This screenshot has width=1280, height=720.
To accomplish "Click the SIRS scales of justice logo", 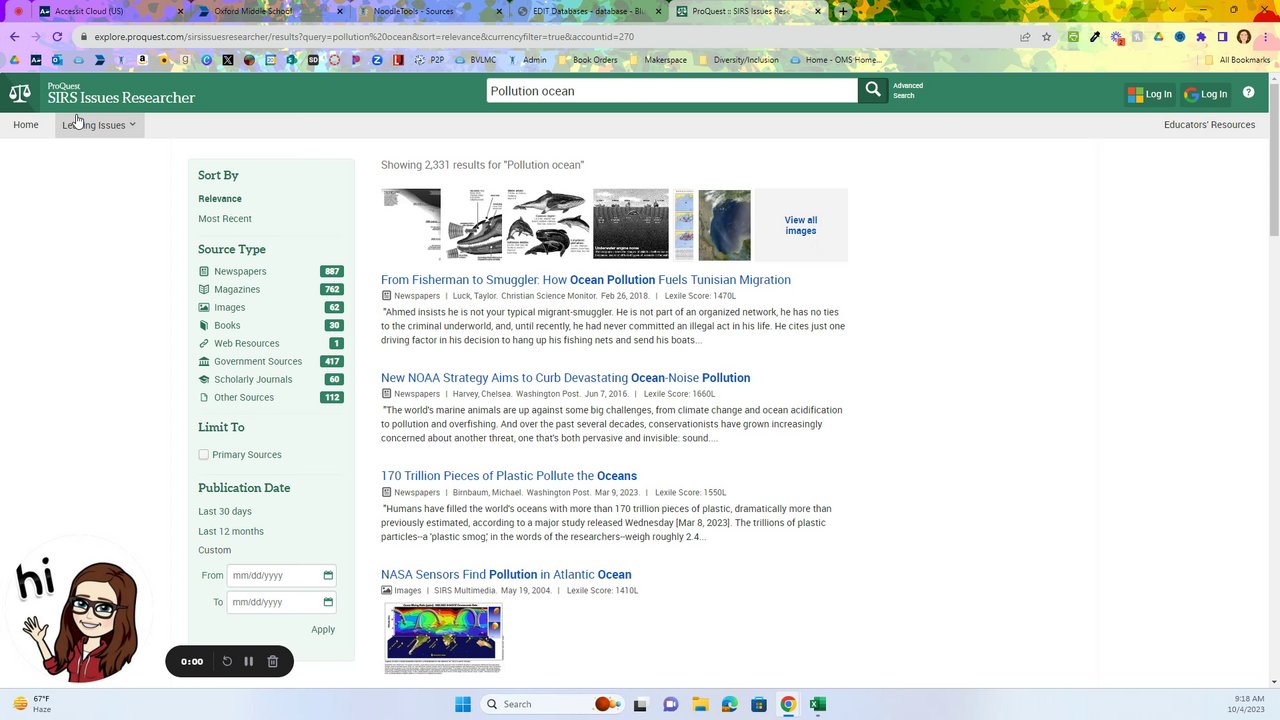I will 20,93.
